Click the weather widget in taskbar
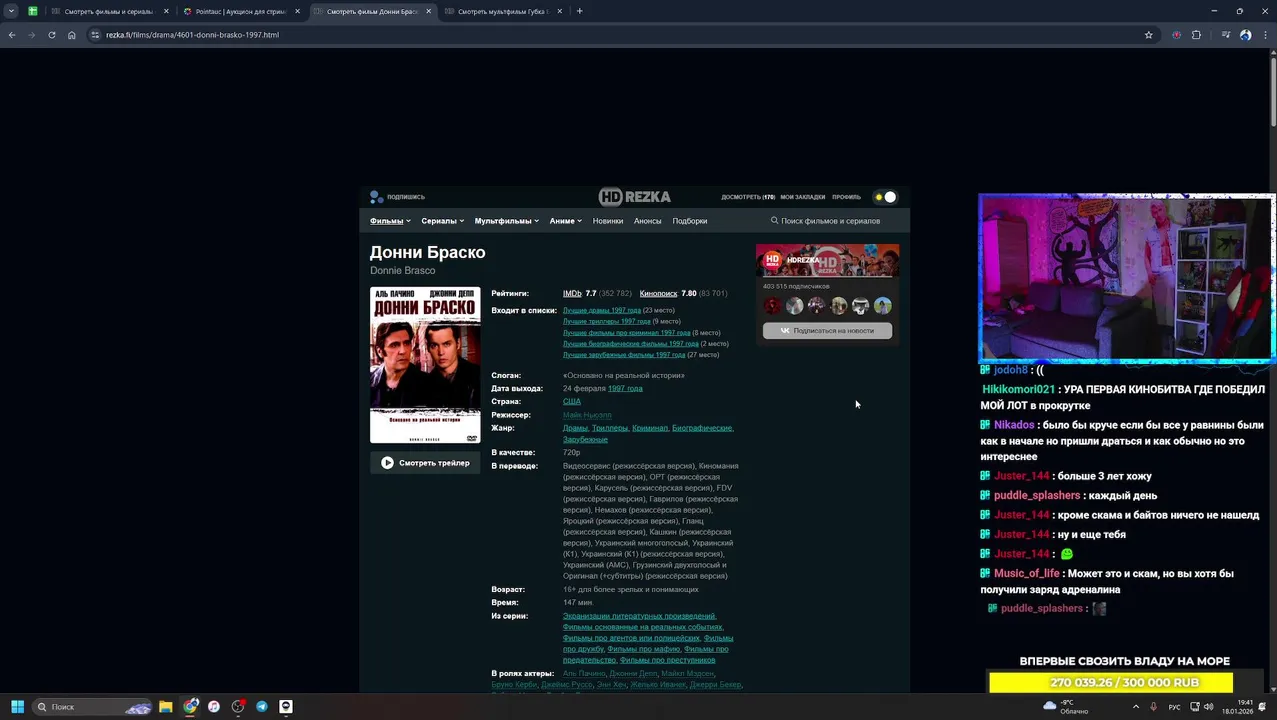 pos(1066,706)
